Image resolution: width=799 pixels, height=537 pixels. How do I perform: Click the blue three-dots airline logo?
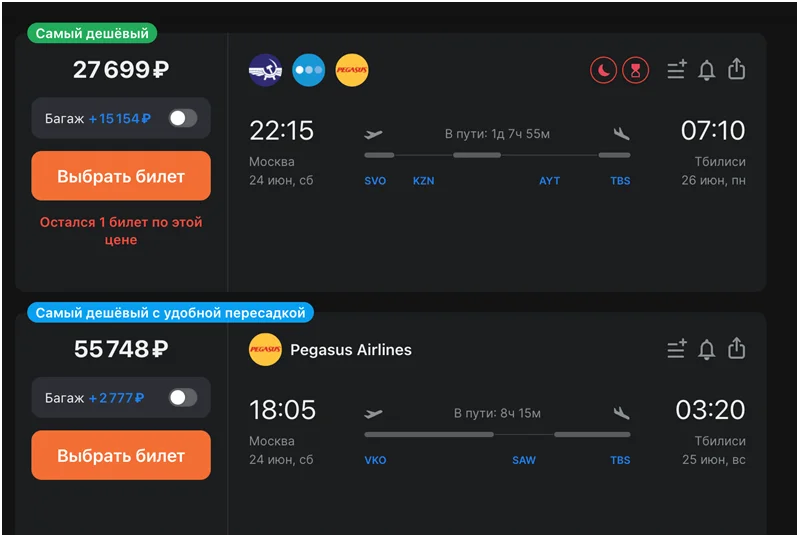click(x=309, y=70)
